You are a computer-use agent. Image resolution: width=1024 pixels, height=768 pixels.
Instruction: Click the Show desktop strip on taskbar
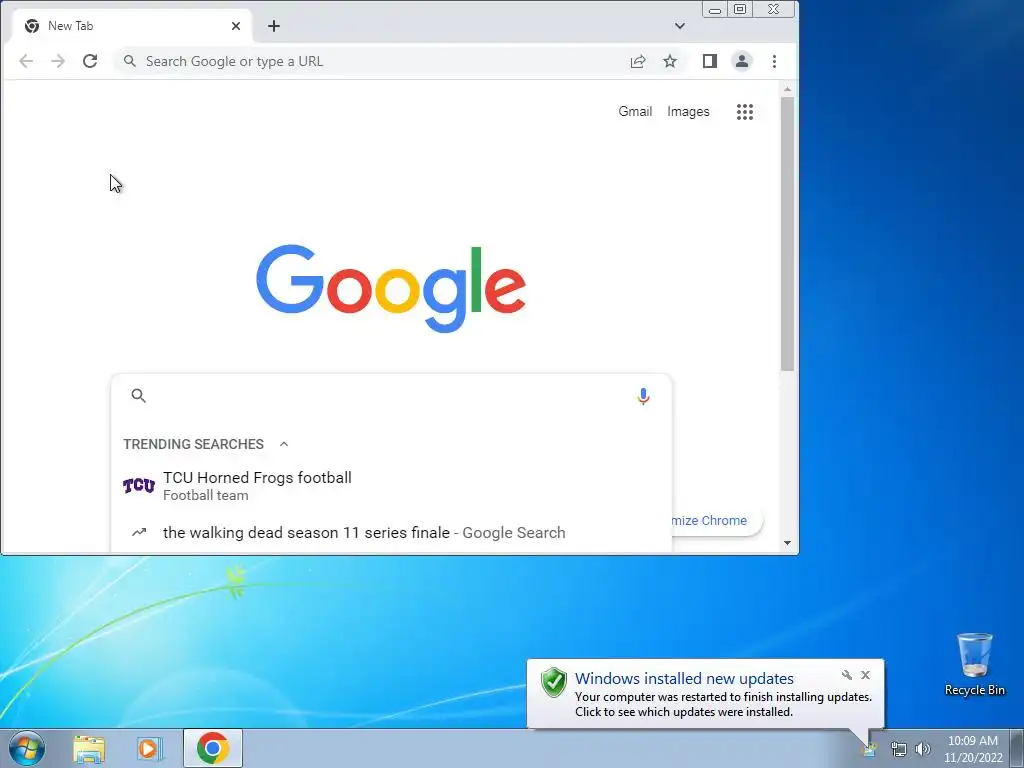(1017, 748)
